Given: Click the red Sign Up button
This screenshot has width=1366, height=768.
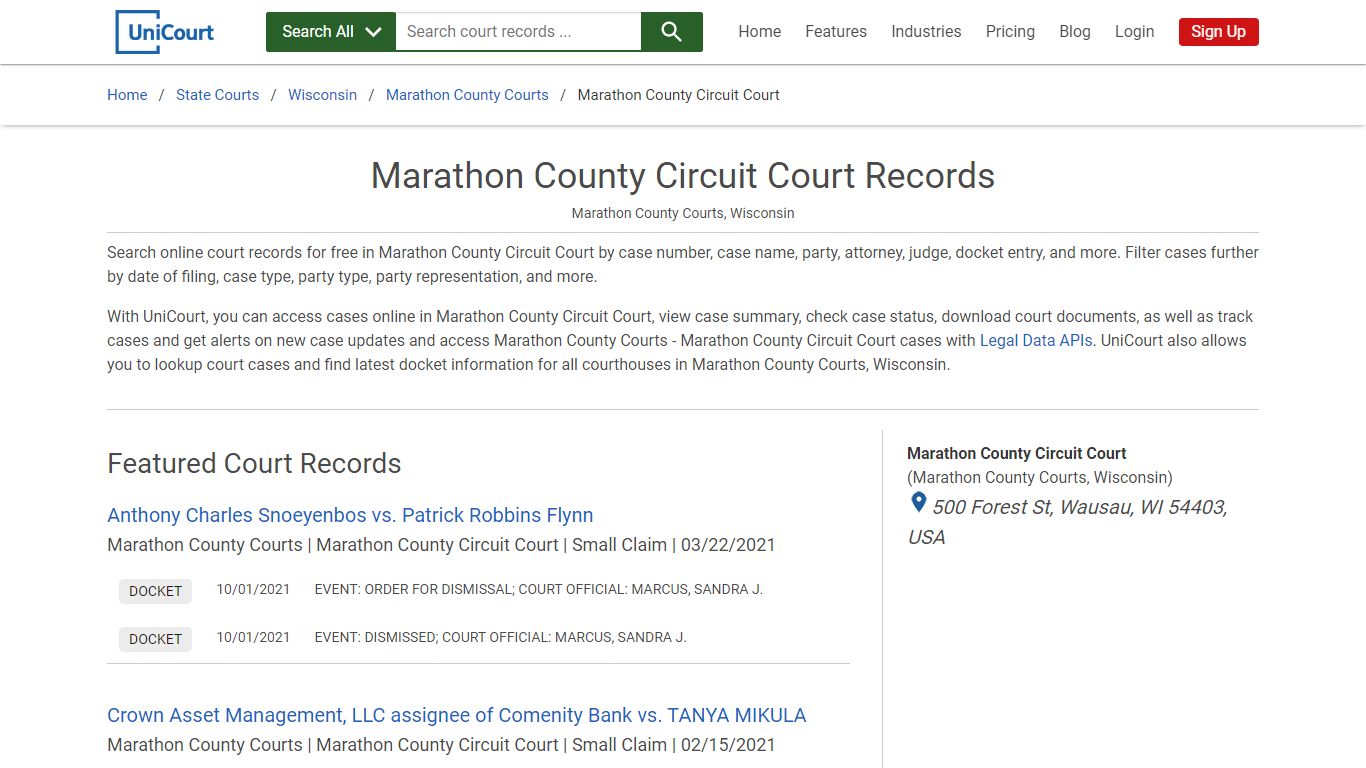Looking at the screenshot, I should pos(1218,32).
